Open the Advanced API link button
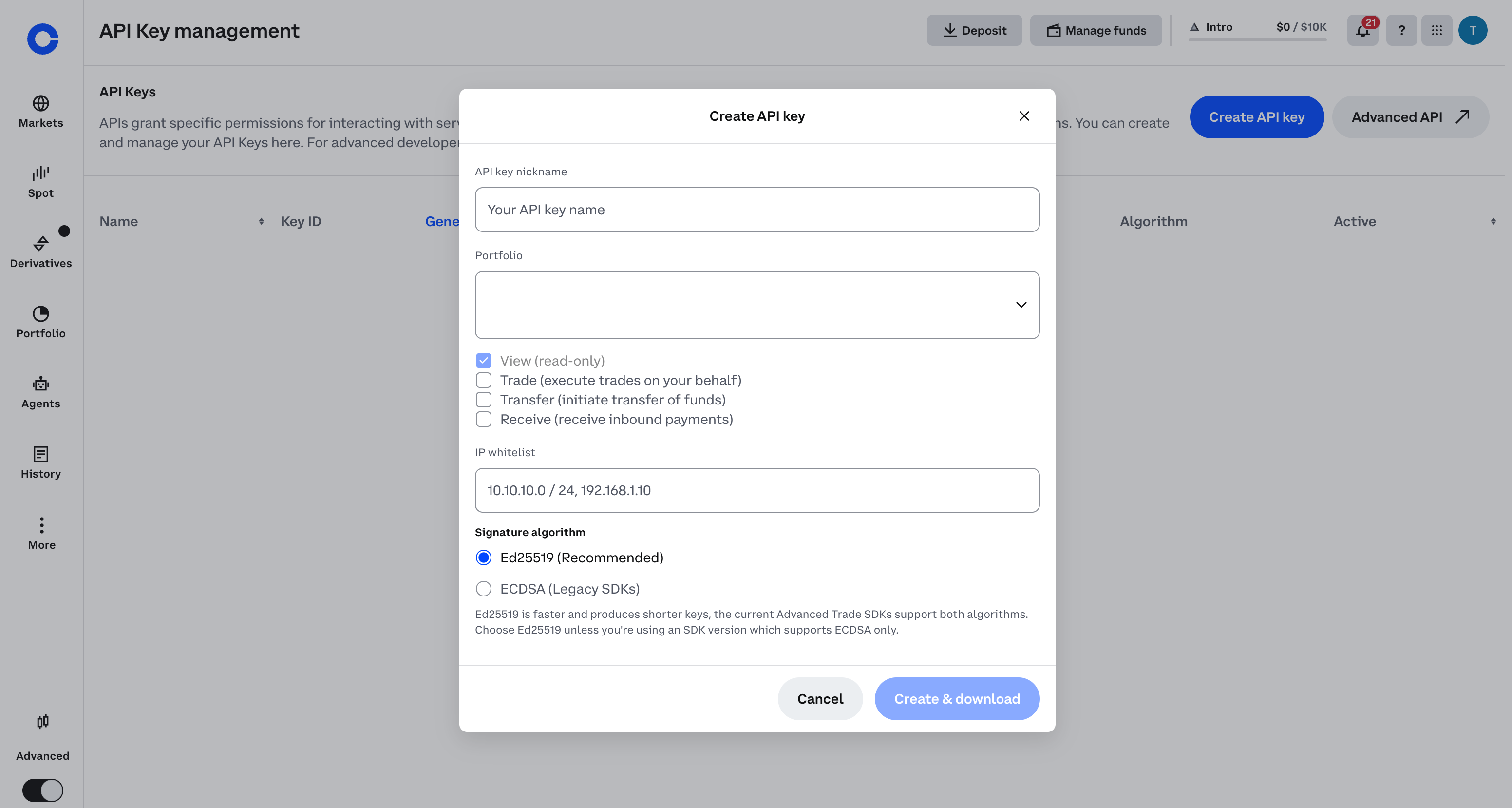This screenshot has width=1512, height=808. [1411, 117]
